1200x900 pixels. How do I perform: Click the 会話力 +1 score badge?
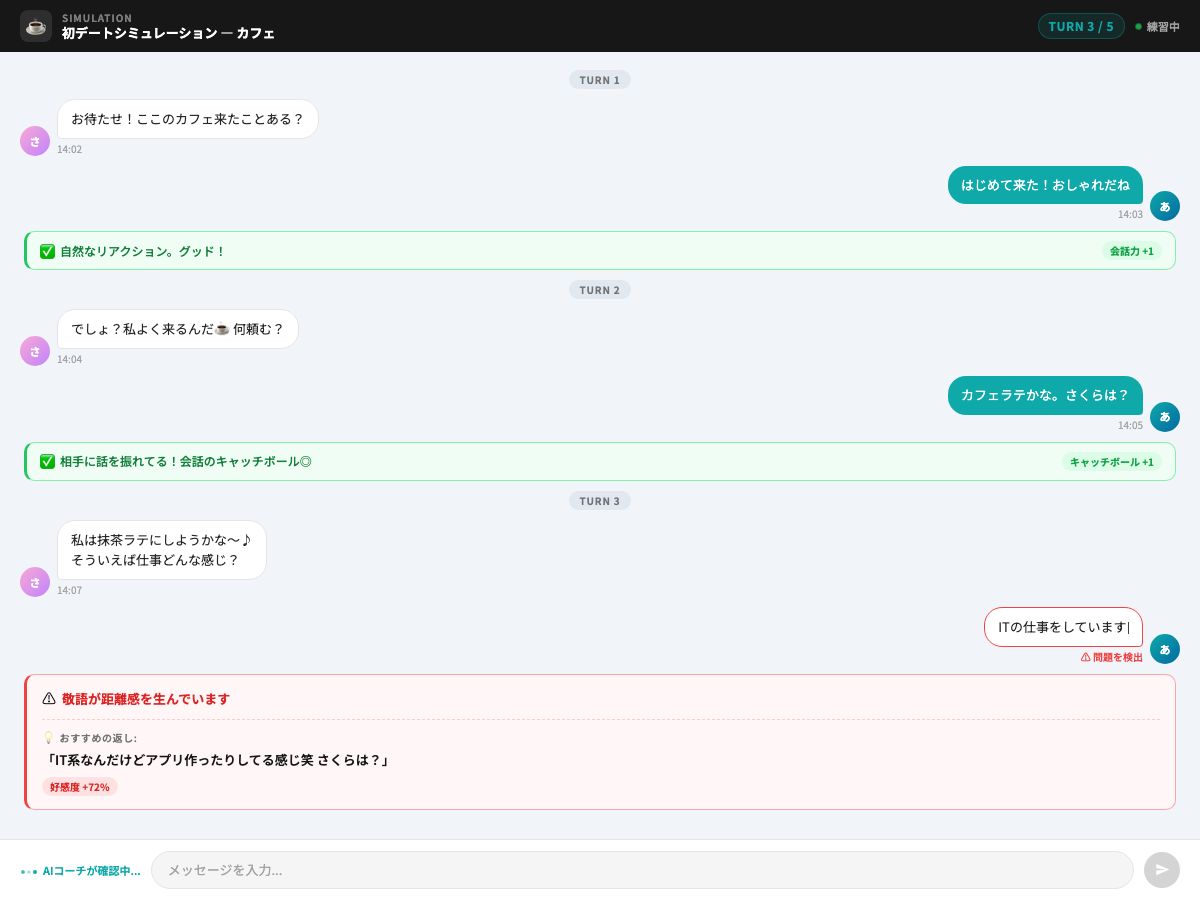(1131, 251)
